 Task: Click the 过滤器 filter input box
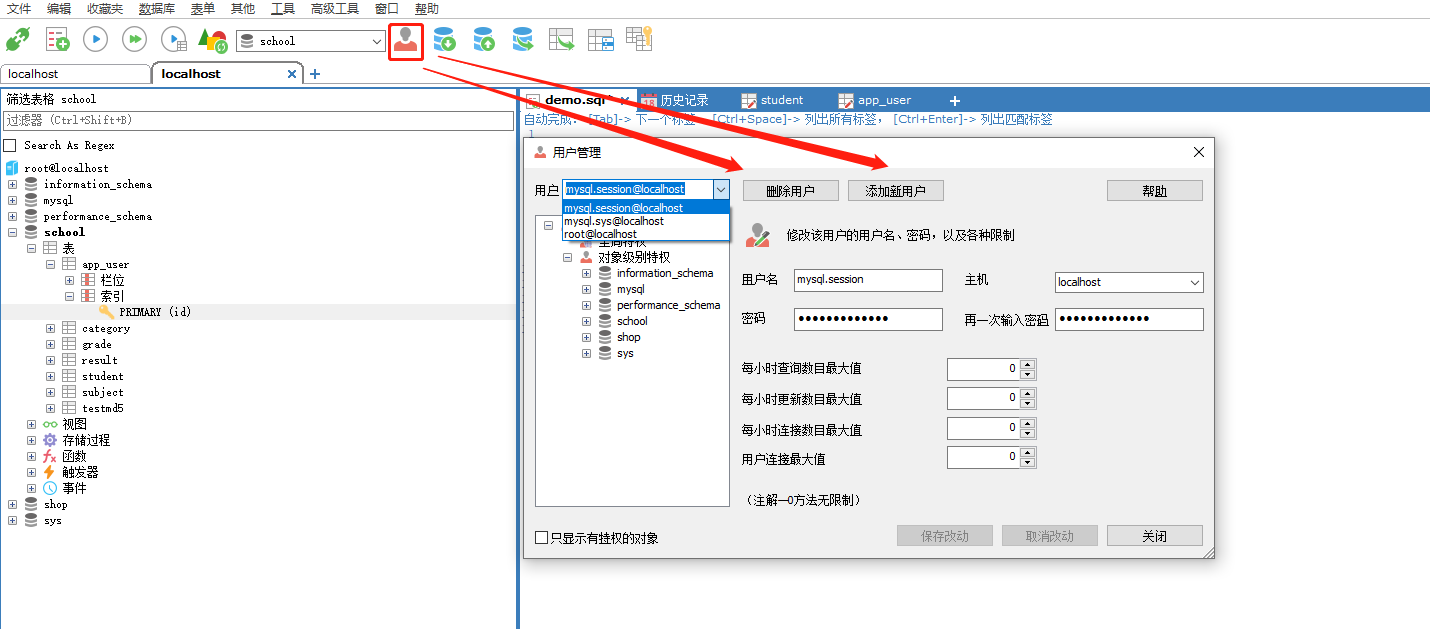pos(258,120)
